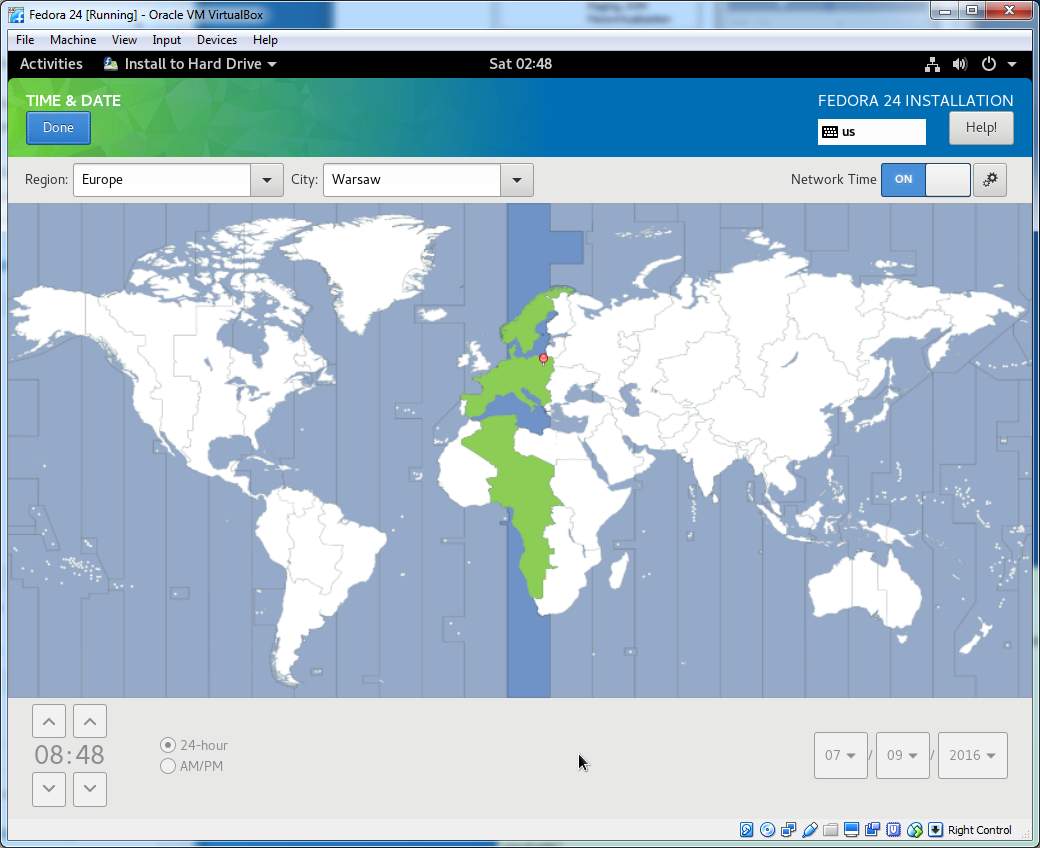Open the month dropdown showing 07
The image size is (1040, 848).
tap(840, 755)
